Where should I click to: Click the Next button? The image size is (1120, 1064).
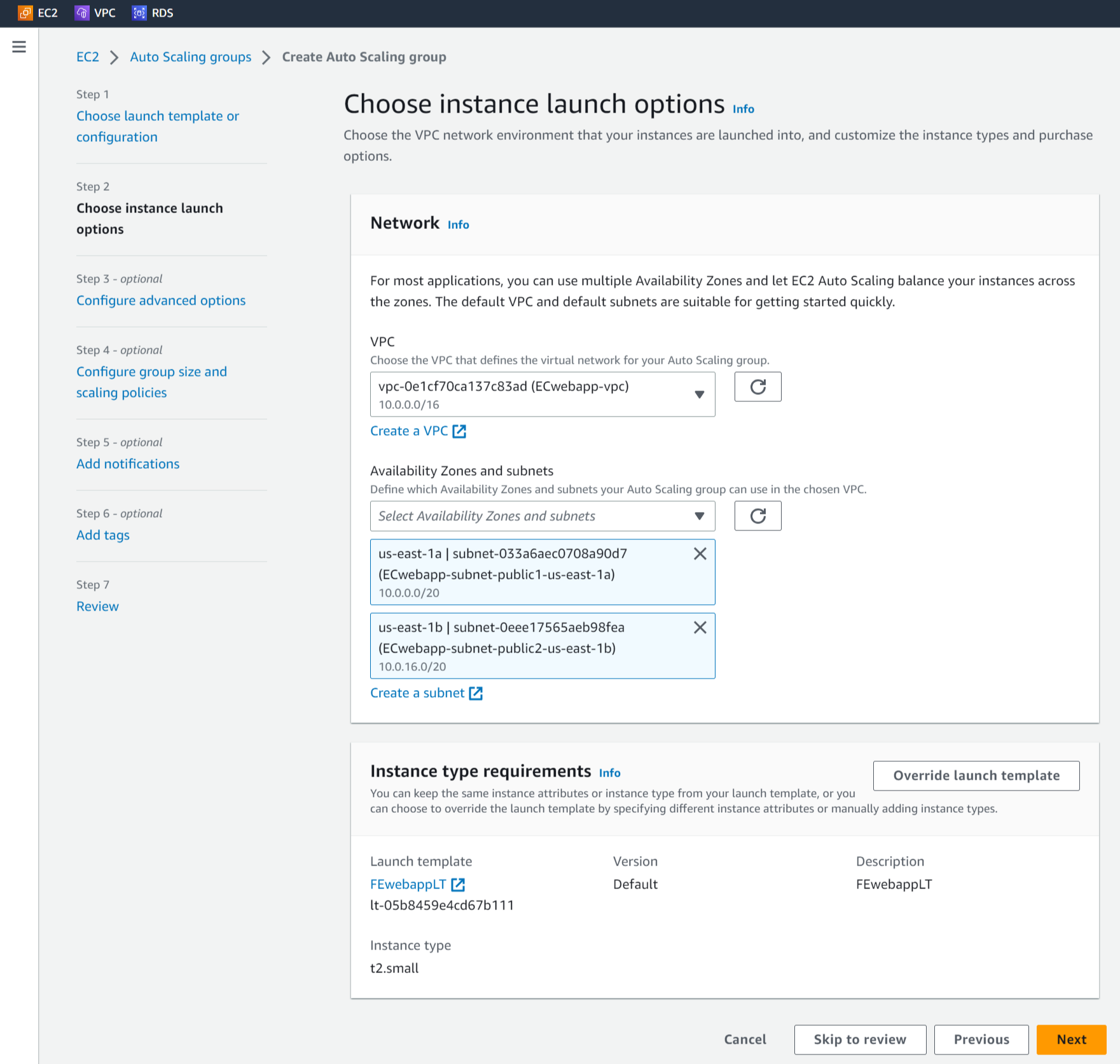pos(1071,1039)
